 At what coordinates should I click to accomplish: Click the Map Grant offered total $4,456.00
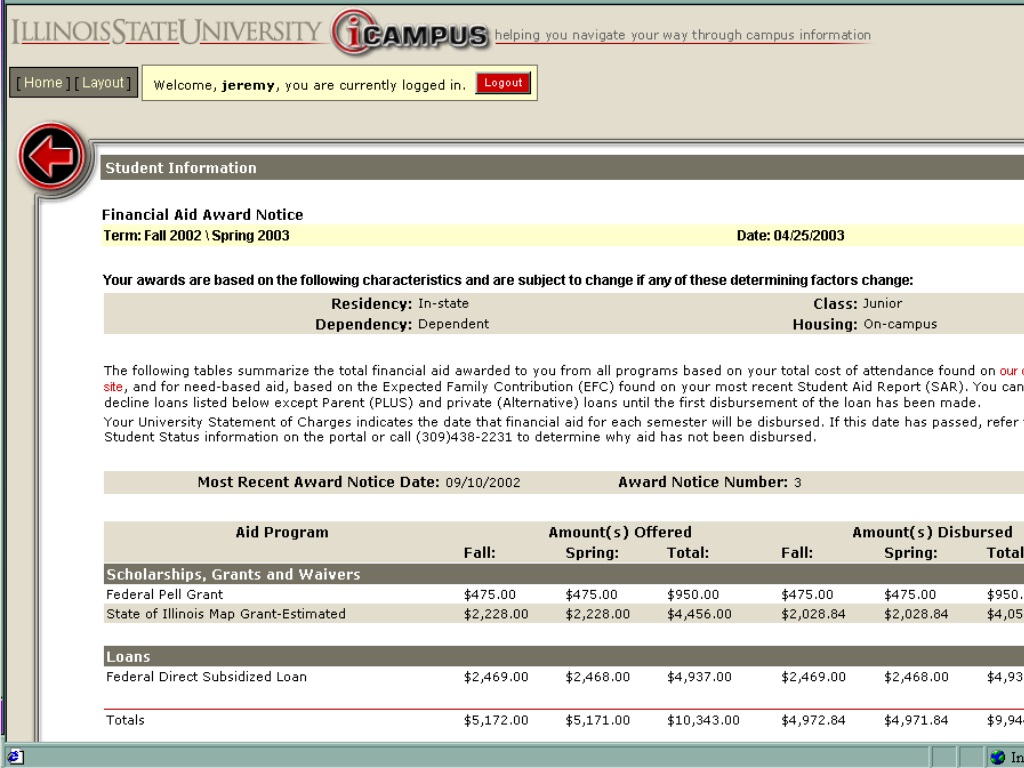[699, 614]
